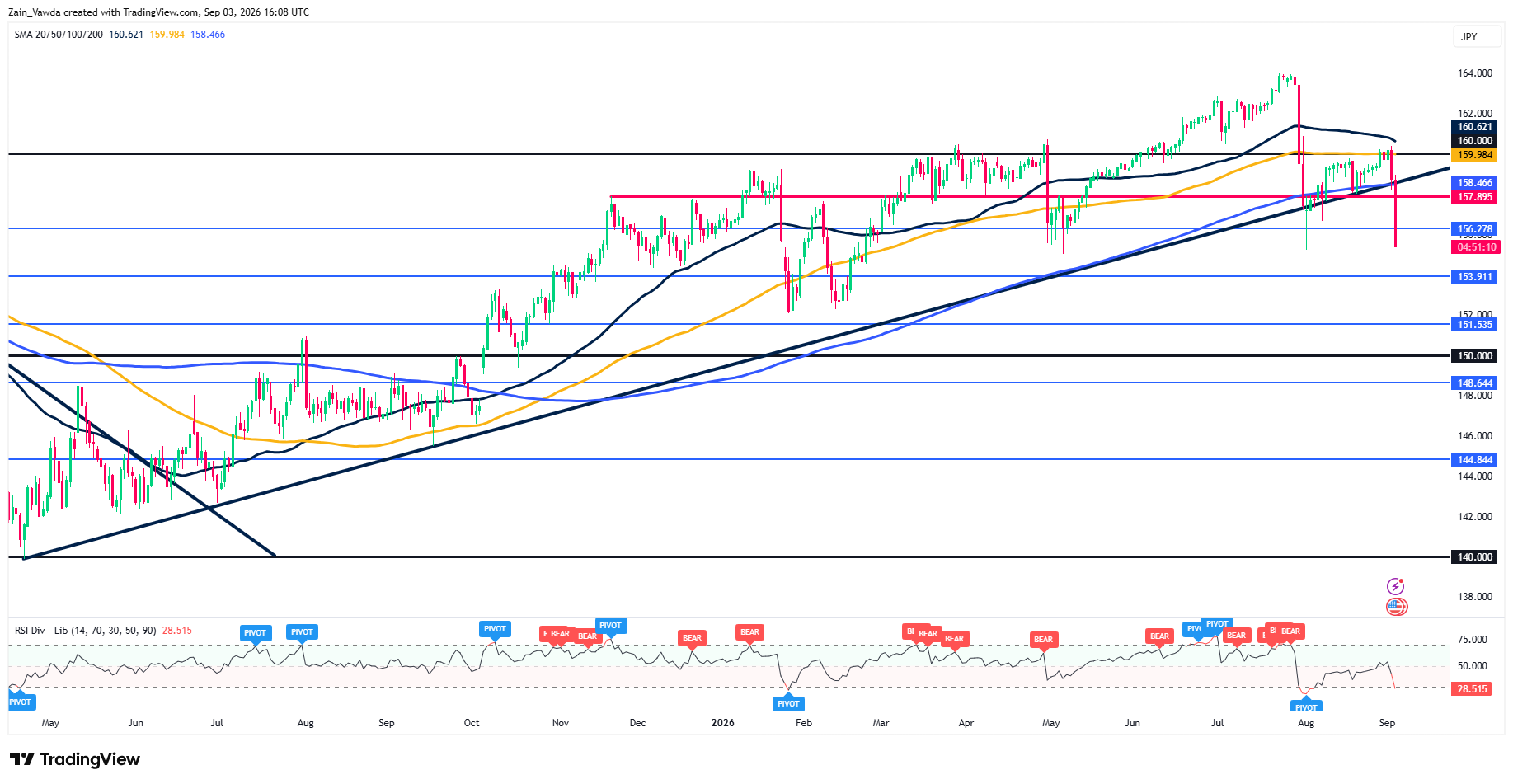The height and width of the screenshot is (784, 1513).
Task: Click the PIVOT marker below RSI near Aug 2026
Action: coord(1306,706)
